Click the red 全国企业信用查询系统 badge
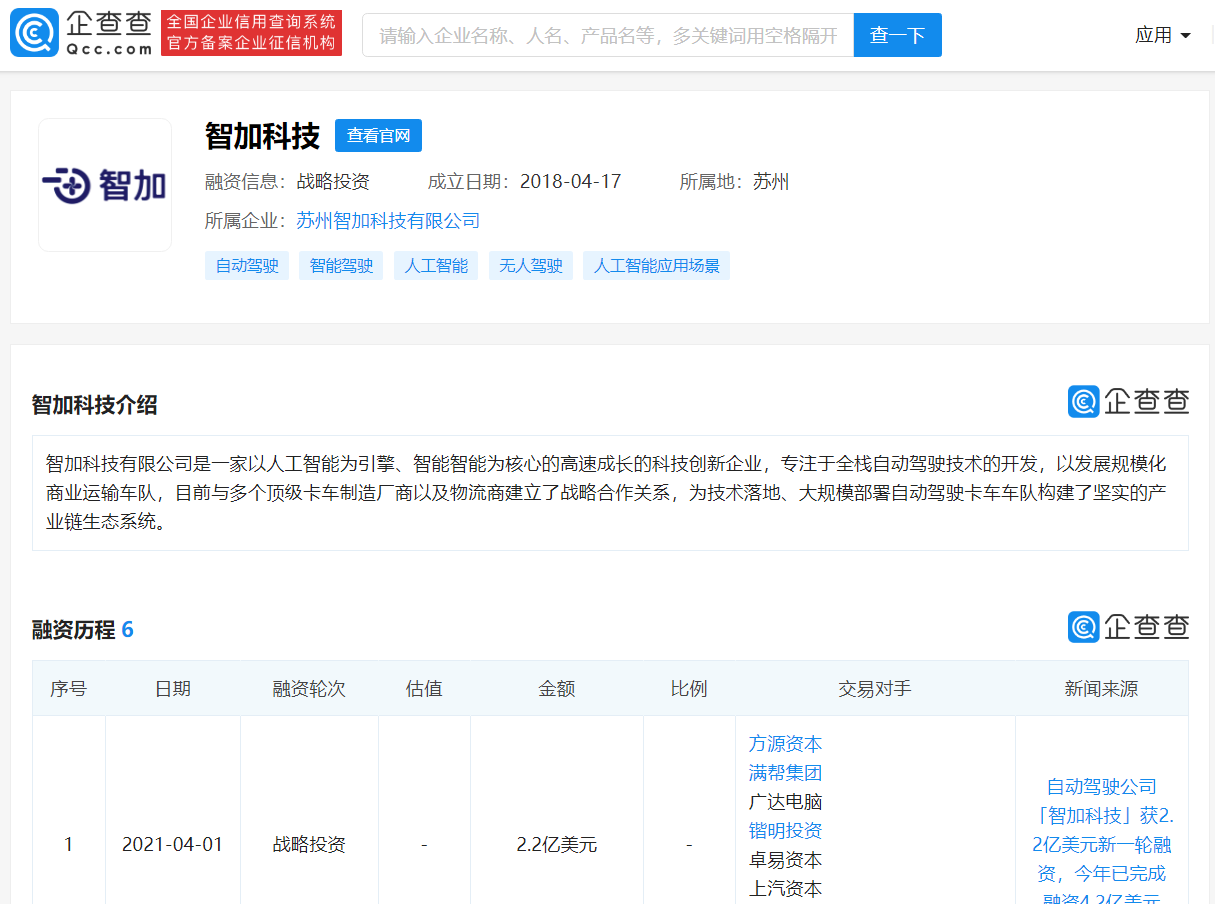Viewport: 1215px width, 904px height. coord(251,31)
